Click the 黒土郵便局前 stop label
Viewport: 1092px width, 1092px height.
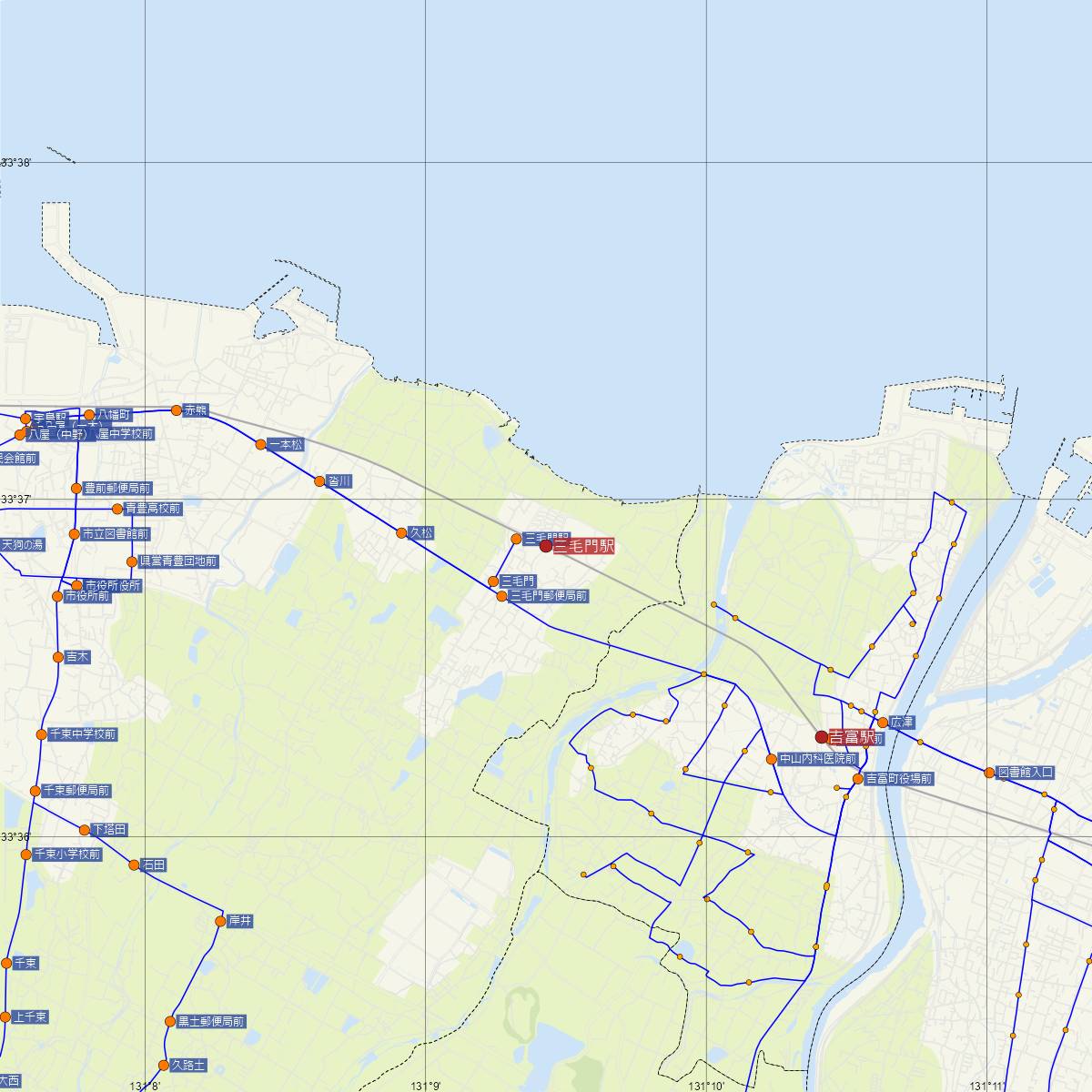[211, 1022]
